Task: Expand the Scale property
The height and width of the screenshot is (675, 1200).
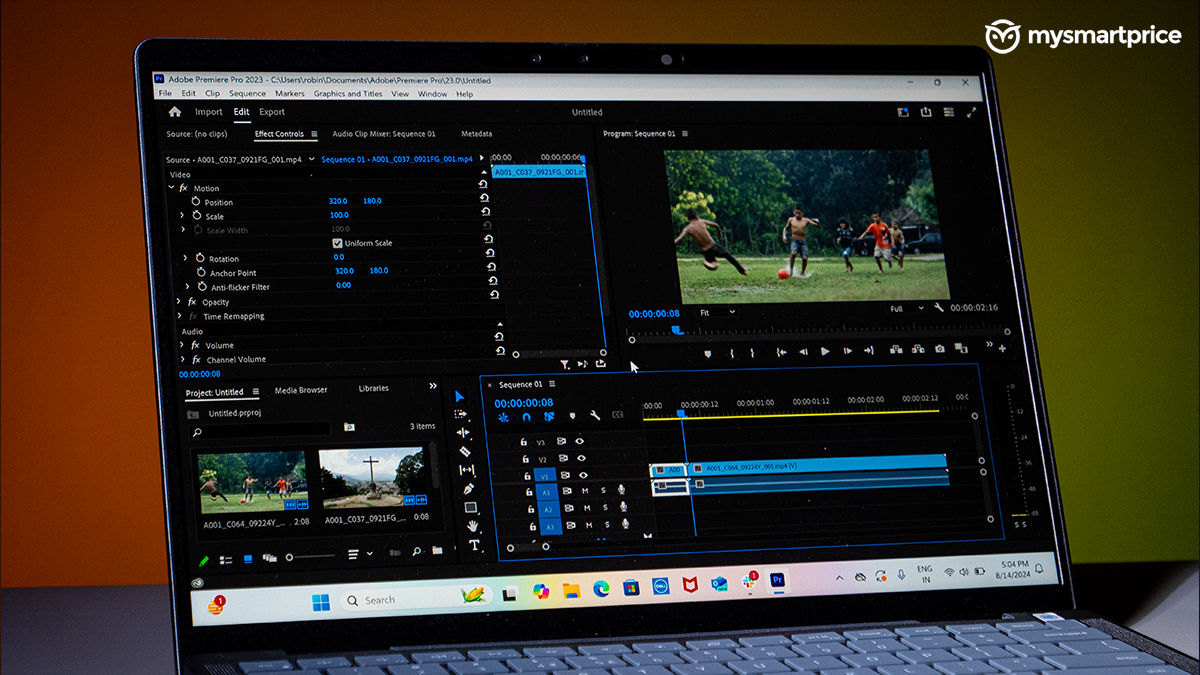Action: [x=182, y=216]
